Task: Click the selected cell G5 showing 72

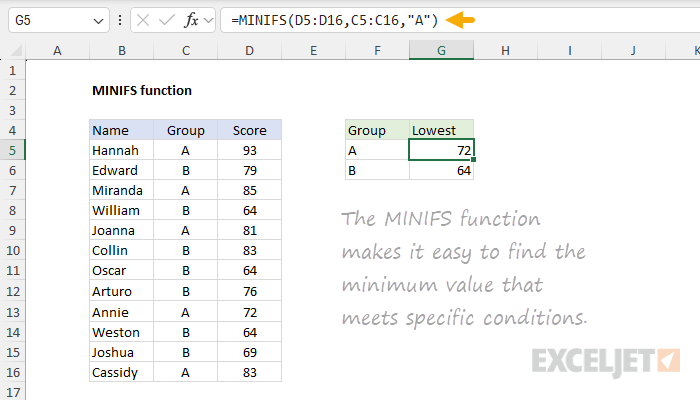Action: [x=442, y=150]
